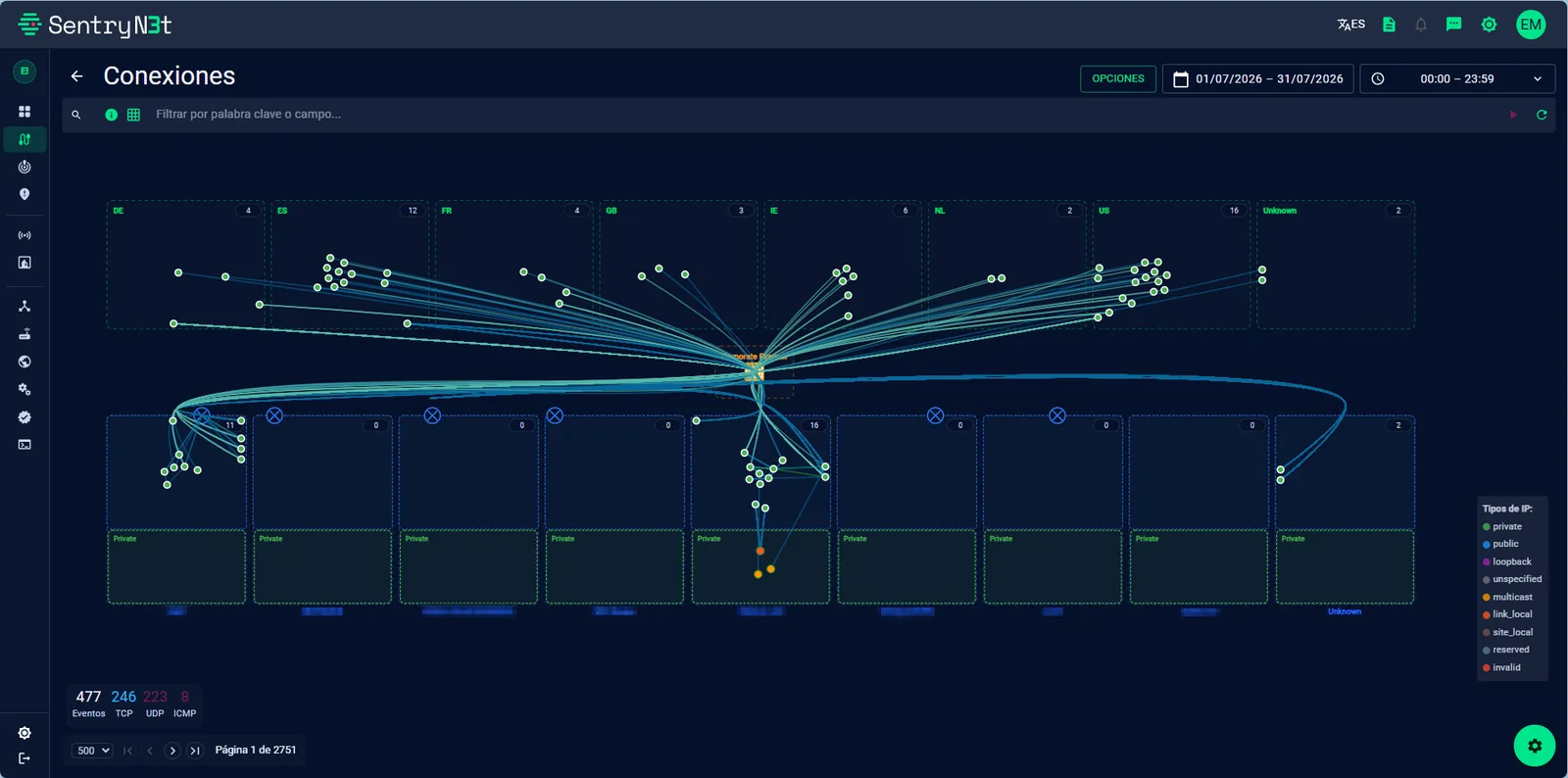Click the filter by keyword input field
Image resolution: width=1568 pixels, height=778 pixels.
click(823, 115)
